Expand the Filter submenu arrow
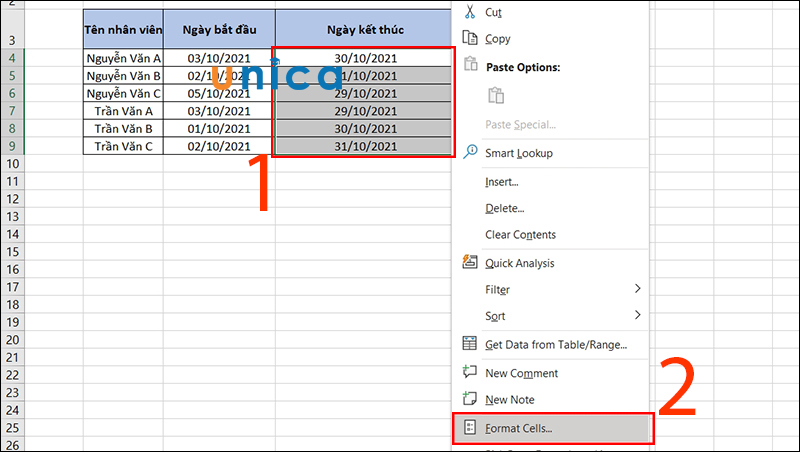The image size is (800, 452). click(x=637, y=289)
